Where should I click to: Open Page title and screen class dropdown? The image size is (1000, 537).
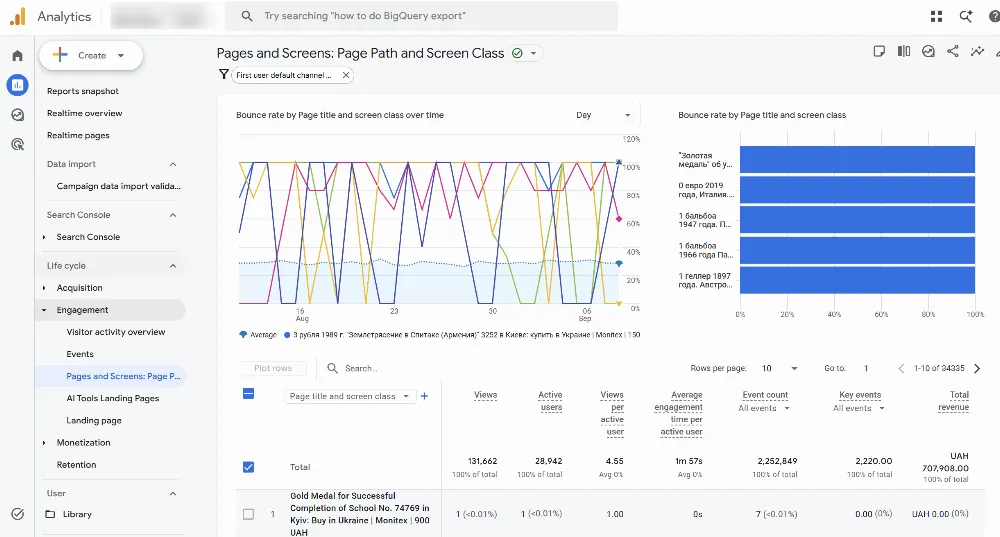click(x=349, y=396)
